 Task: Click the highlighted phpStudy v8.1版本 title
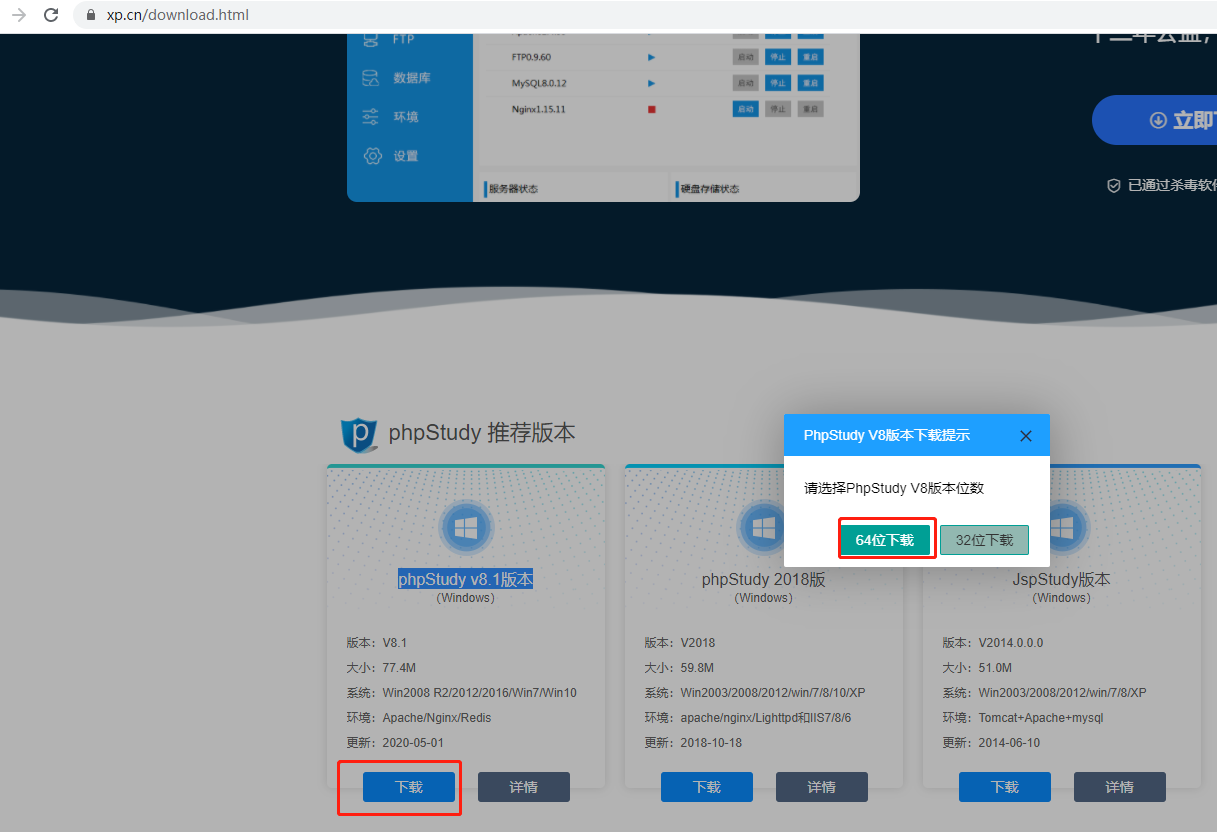pos(466,579)
